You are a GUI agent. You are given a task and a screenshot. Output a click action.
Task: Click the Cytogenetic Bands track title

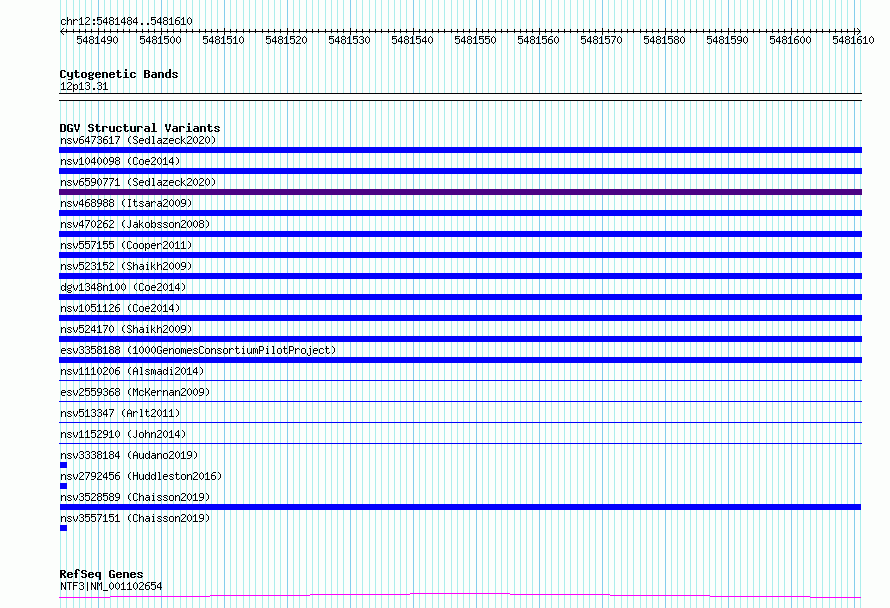click(119, 74)
